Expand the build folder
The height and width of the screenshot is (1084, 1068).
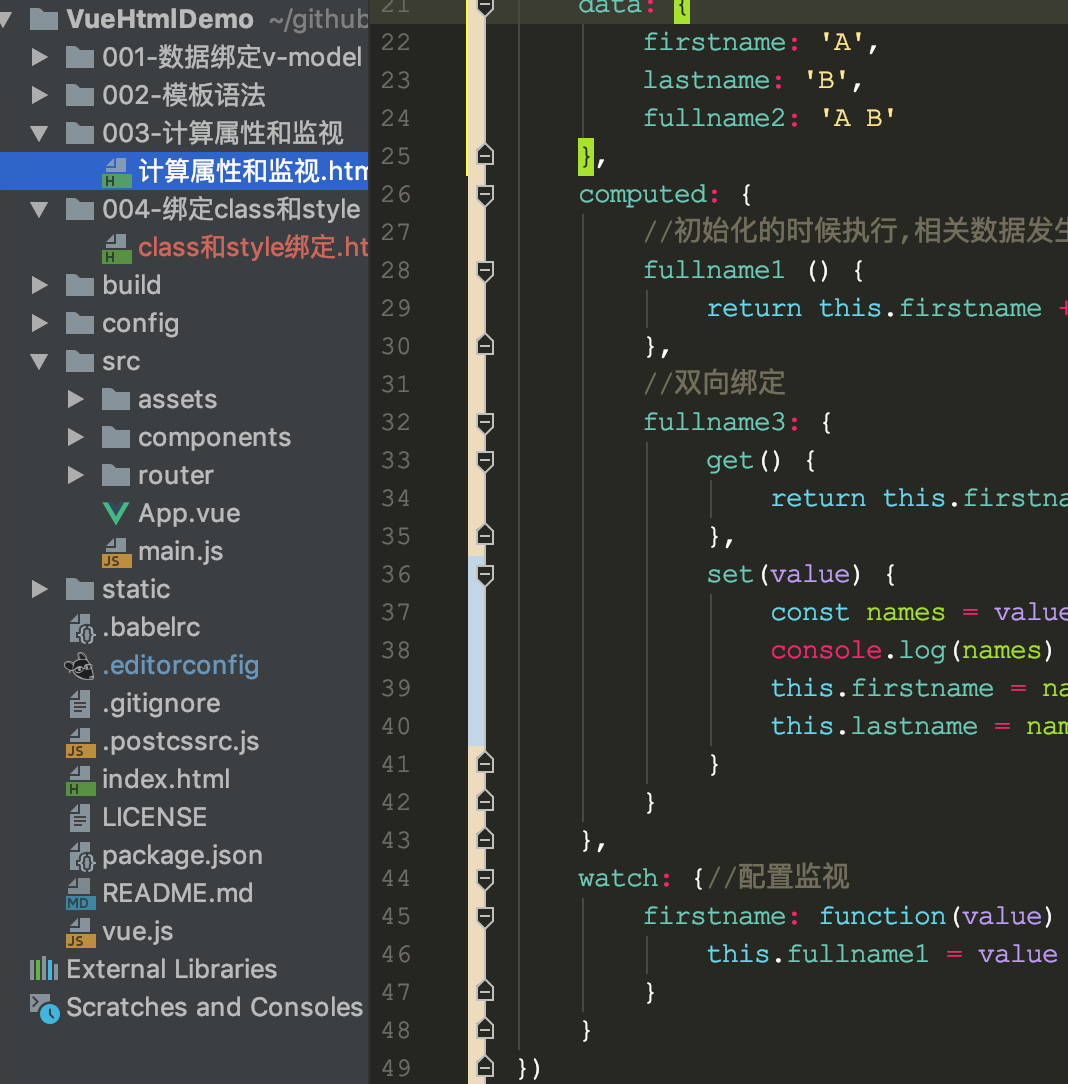(39, 285)
